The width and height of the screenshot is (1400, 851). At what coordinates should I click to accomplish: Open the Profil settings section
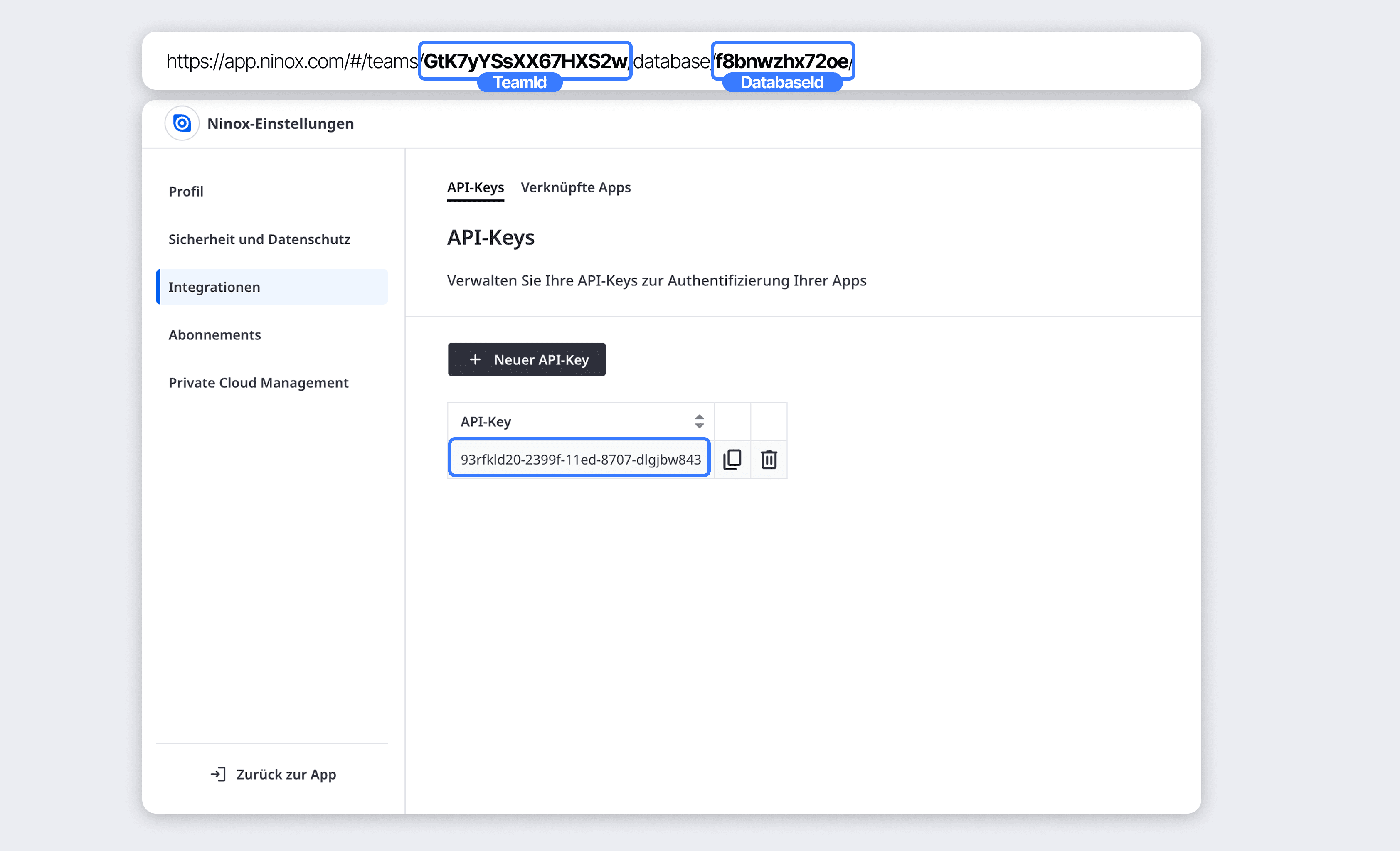tap(186, 192)
